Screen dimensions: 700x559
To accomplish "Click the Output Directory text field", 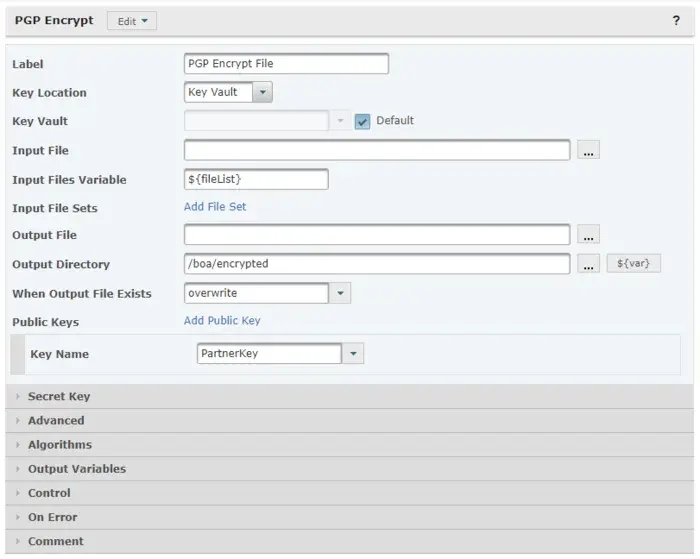I will point(377,263).
